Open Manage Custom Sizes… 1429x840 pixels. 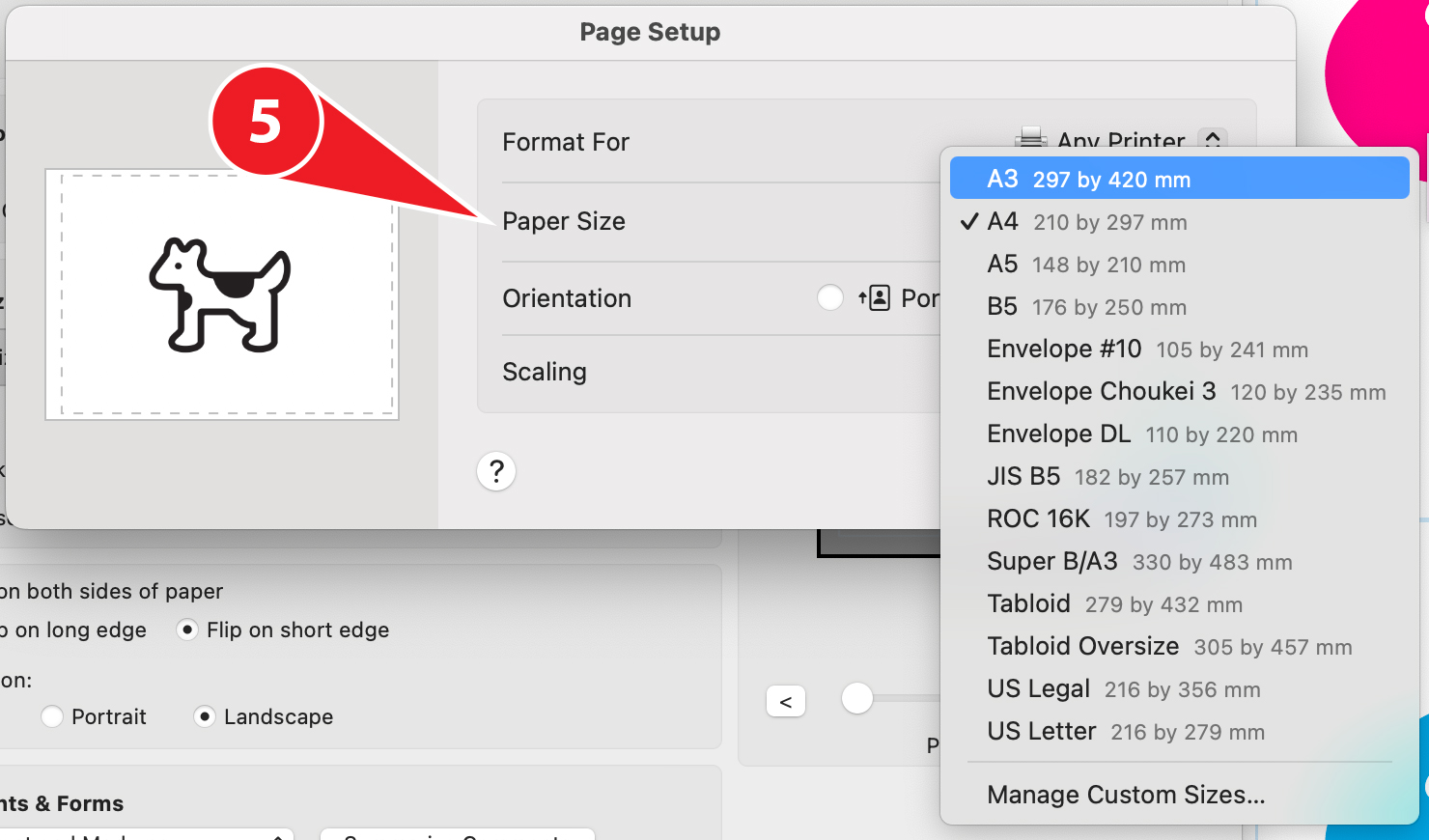coord(1179,795)
